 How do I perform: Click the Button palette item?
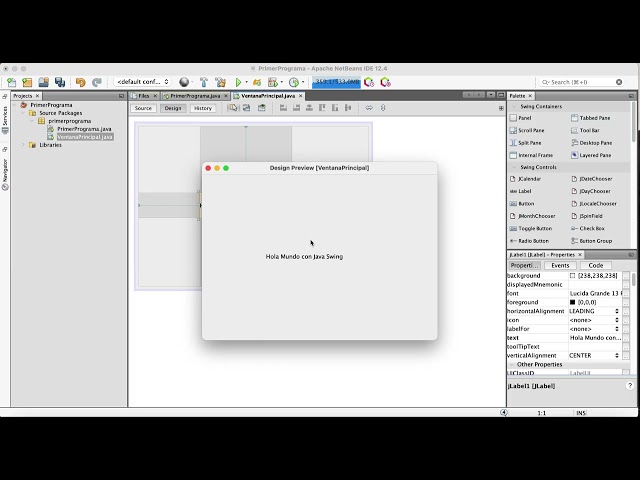(x=522, y=204)
